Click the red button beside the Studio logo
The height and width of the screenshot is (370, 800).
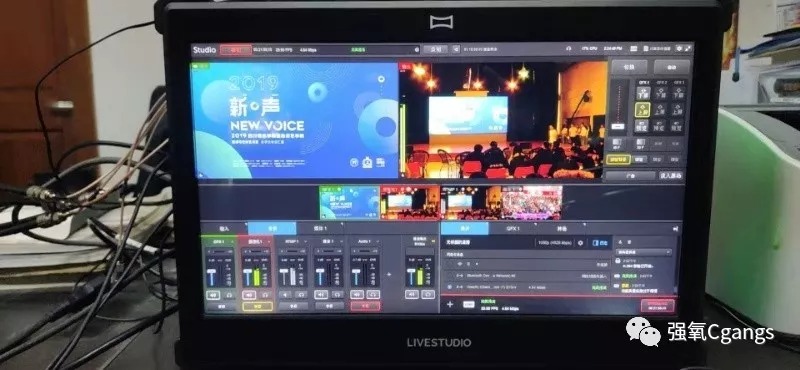pyautogui.click(x=236, y=50)
